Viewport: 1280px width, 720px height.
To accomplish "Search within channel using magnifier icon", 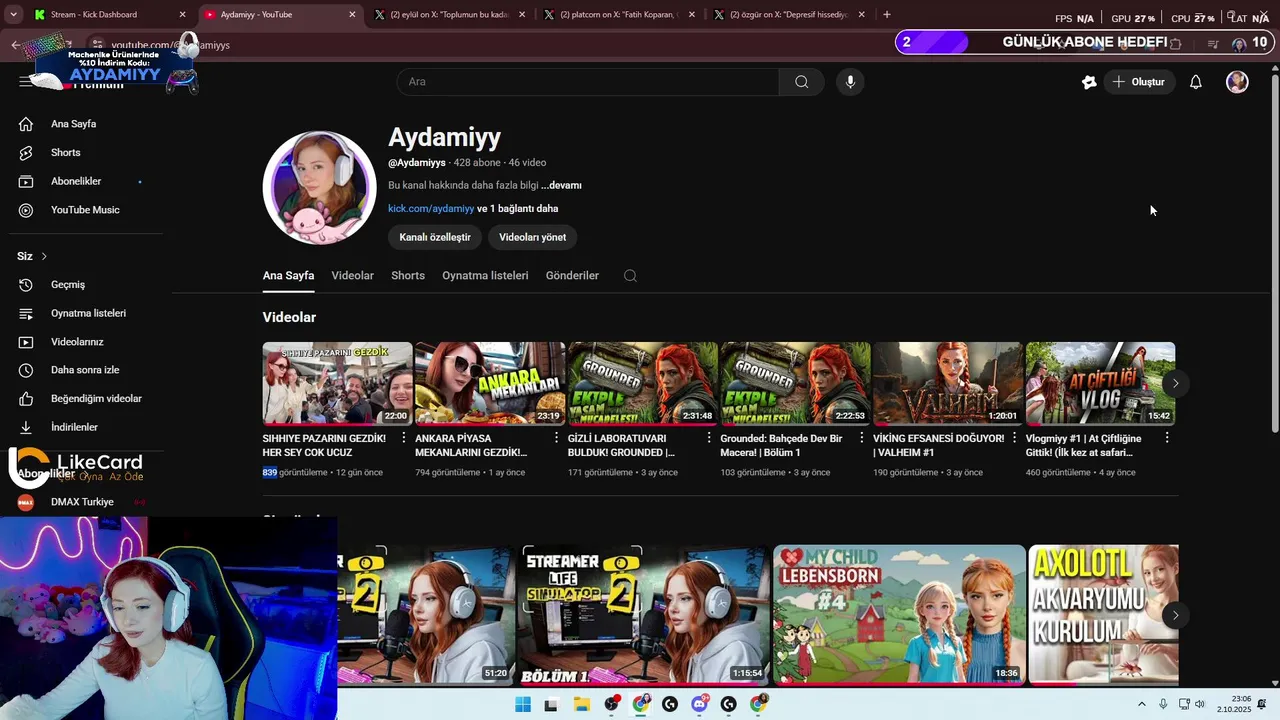I will point(630,276).
